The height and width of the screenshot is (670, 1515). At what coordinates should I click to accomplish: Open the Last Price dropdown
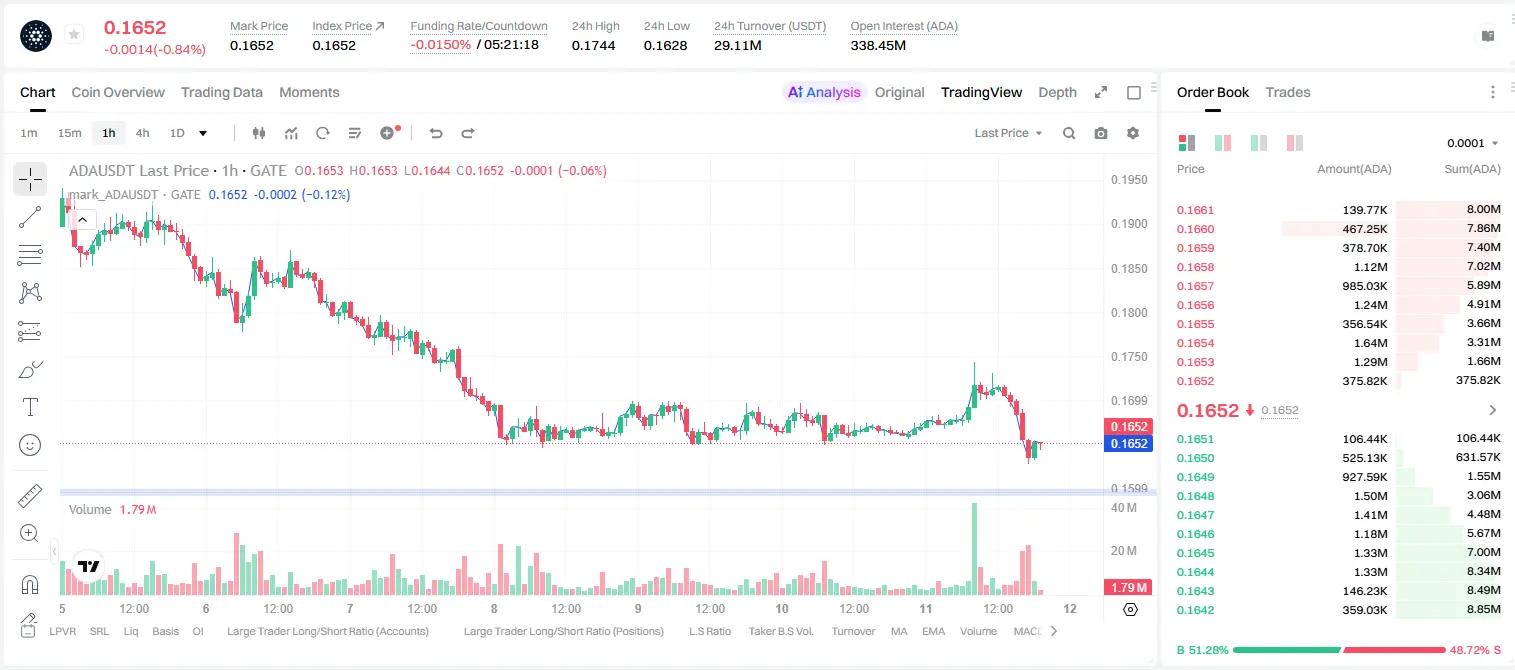pyautogui.click(x=1008, y=133)
